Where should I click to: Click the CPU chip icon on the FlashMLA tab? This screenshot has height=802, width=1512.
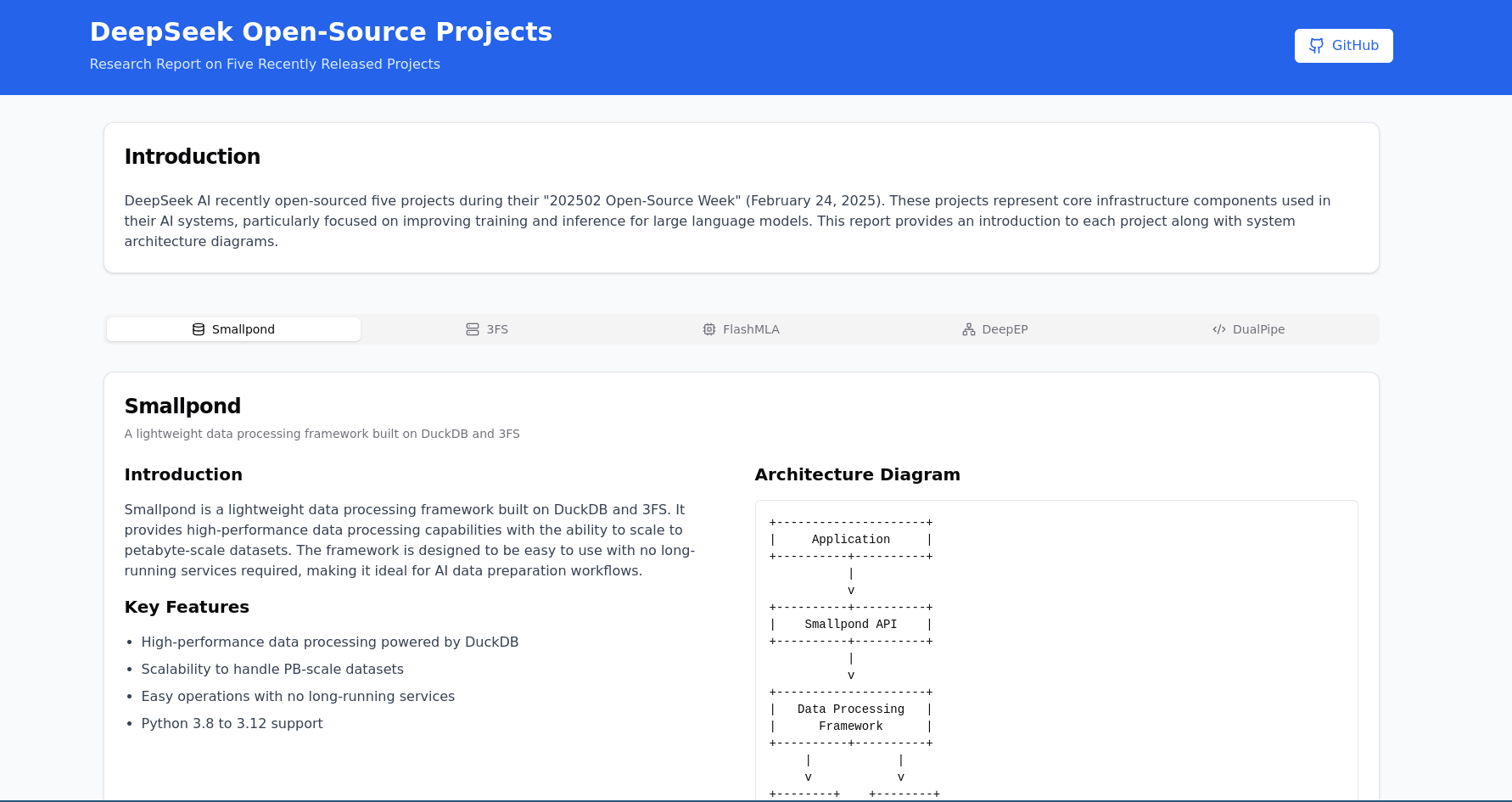pos(709,329)
